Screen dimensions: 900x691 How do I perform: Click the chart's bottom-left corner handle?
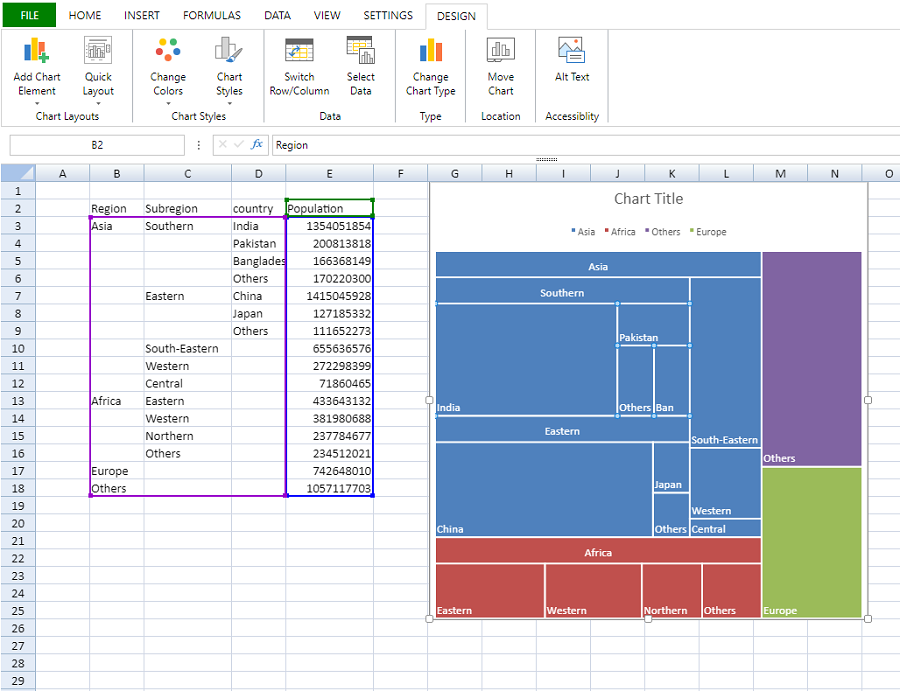click(429, 619)
